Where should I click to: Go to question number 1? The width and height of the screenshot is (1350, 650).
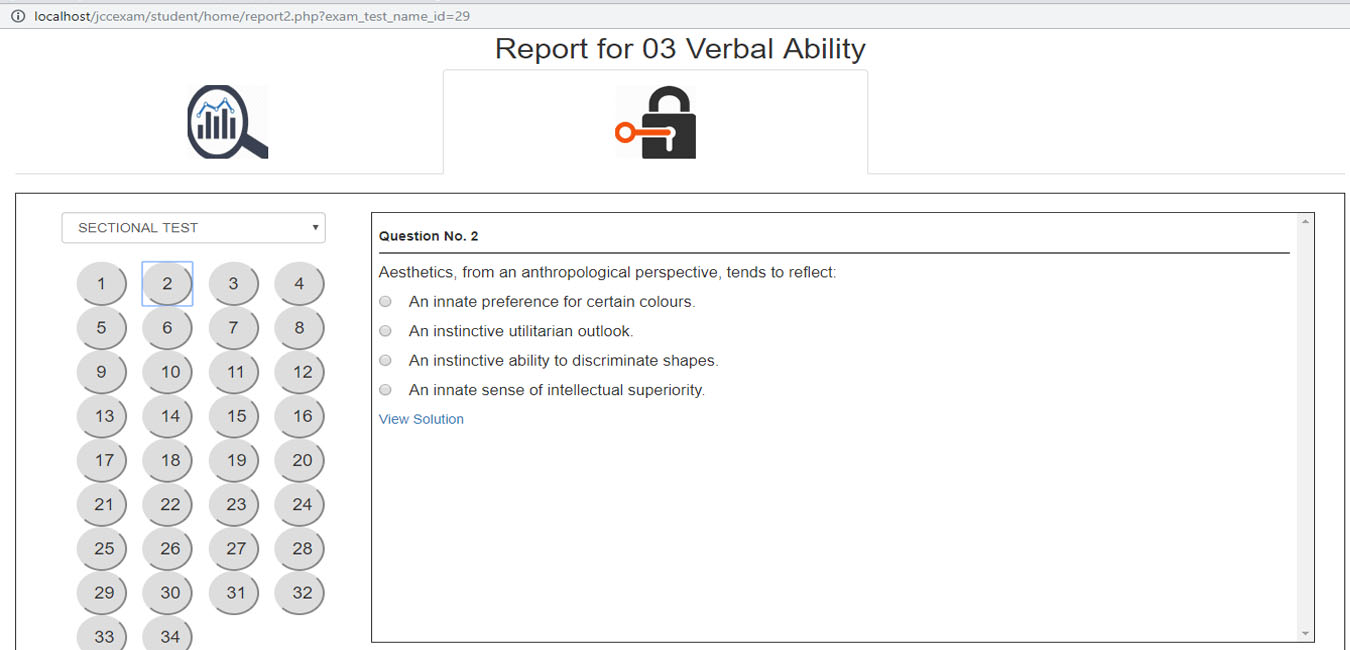[101, 284]
